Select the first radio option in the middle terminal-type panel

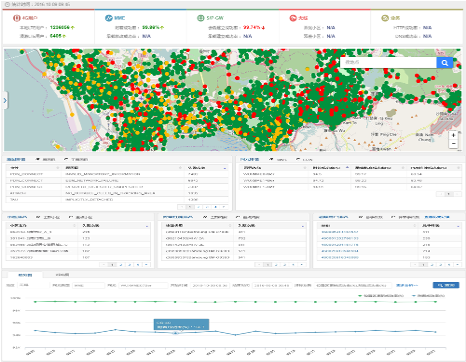click(x=205, y=217)
